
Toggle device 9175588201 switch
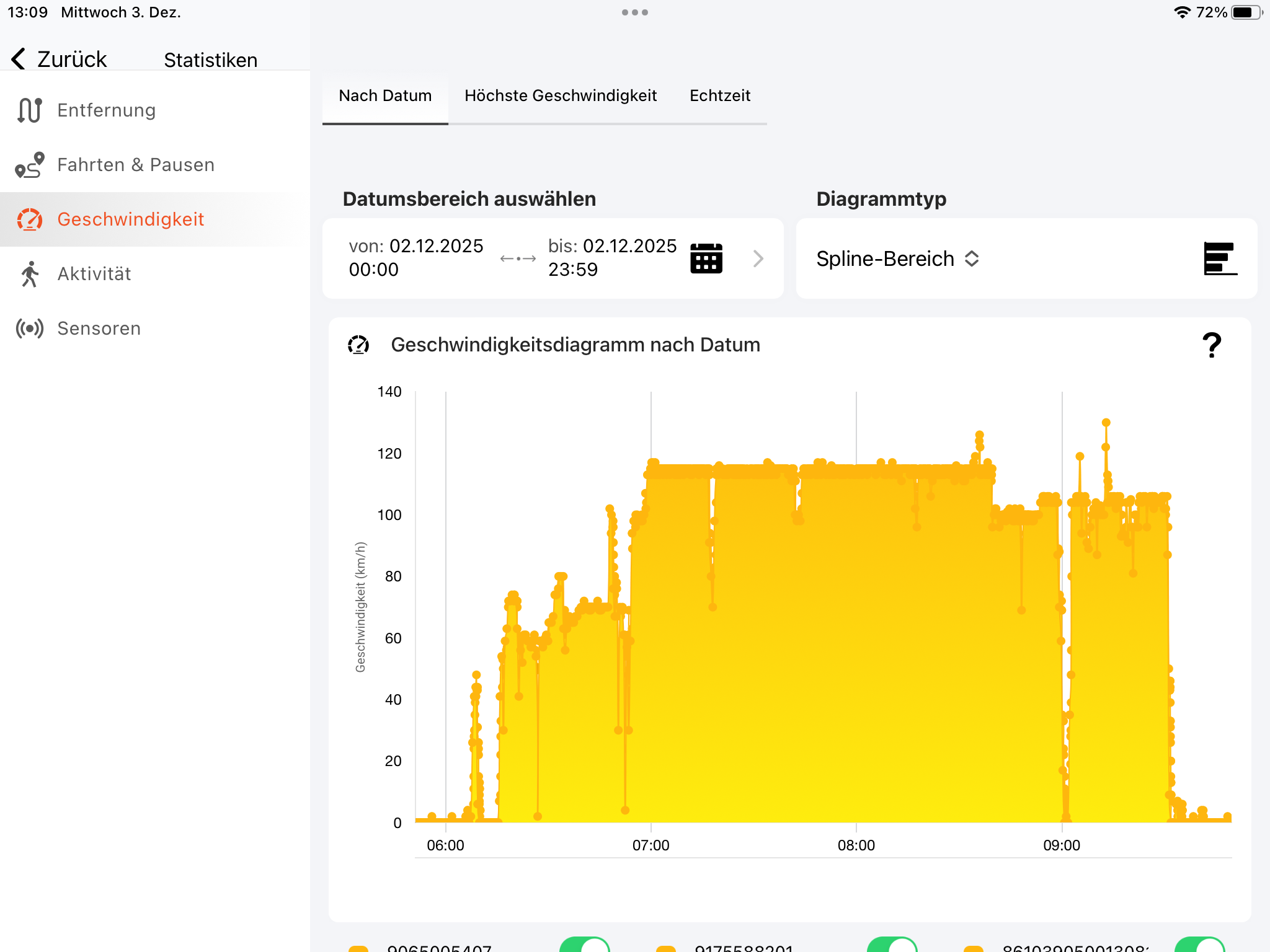[892, 946]
